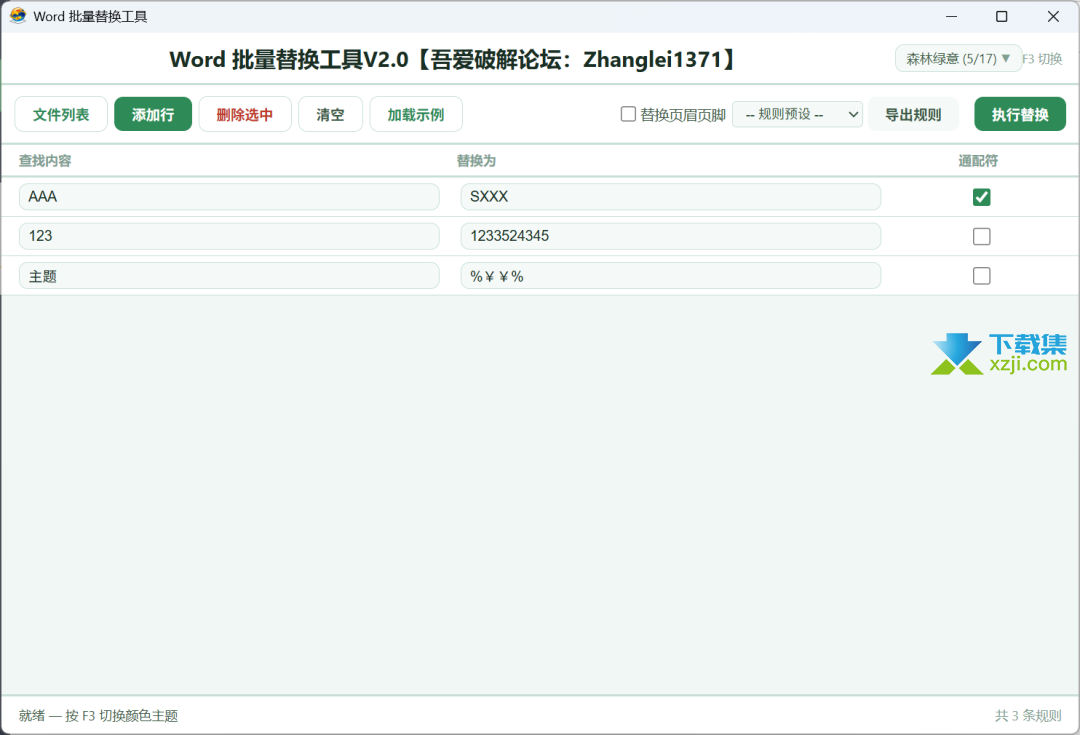This screenshot has width=1080, height=735.
Task: Close the Word 批量替换工具 window
Action: click(x=1053, y=17)
